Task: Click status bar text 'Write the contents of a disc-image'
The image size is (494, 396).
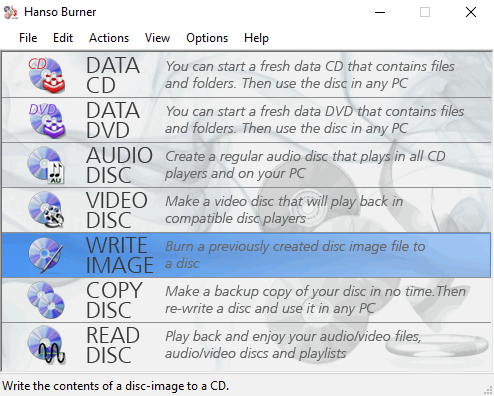Action: [x=116, y=386]
